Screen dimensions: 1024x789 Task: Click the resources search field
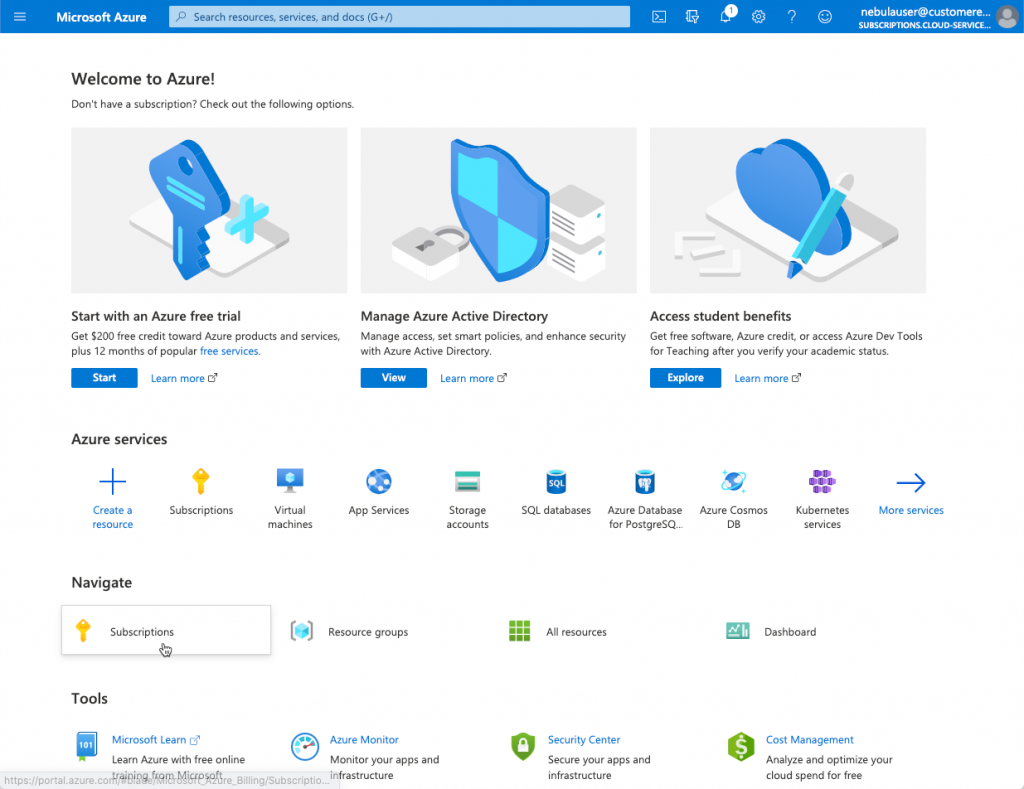click(x=399, y=16)
